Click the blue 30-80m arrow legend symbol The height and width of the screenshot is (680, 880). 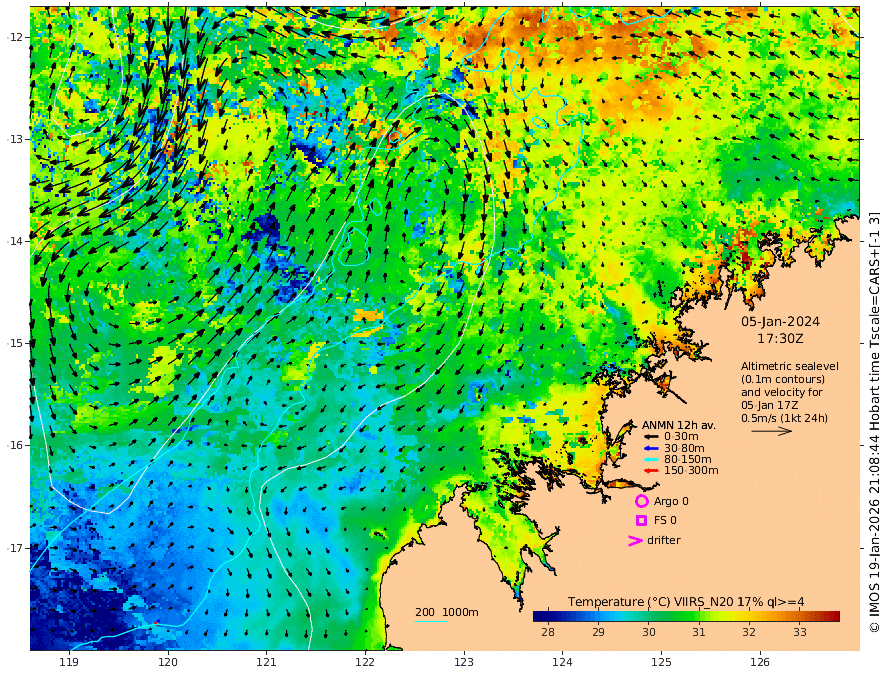pyautogui.click(x=650, y=448)
